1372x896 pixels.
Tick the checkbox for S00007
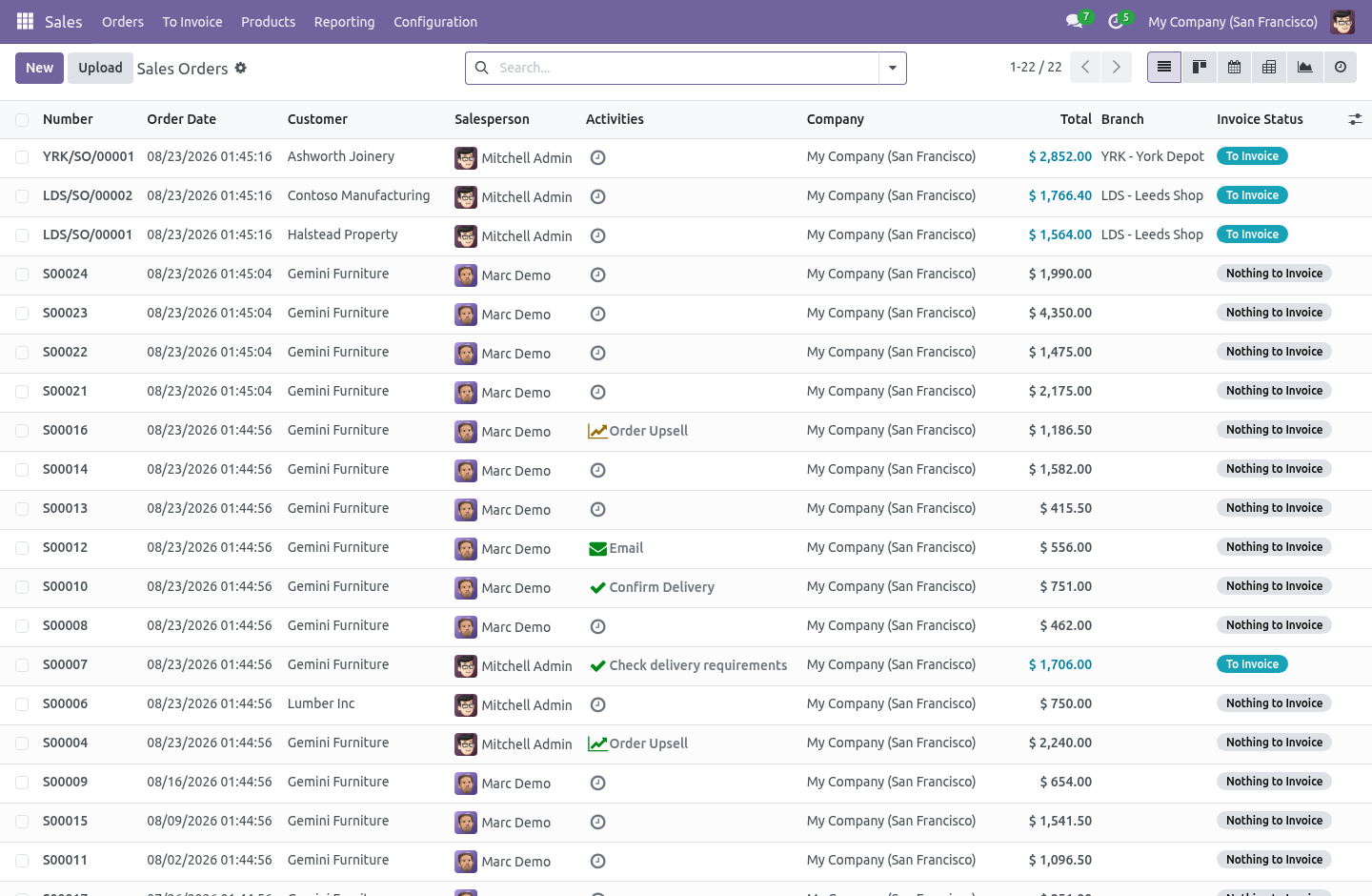(22, 665)
